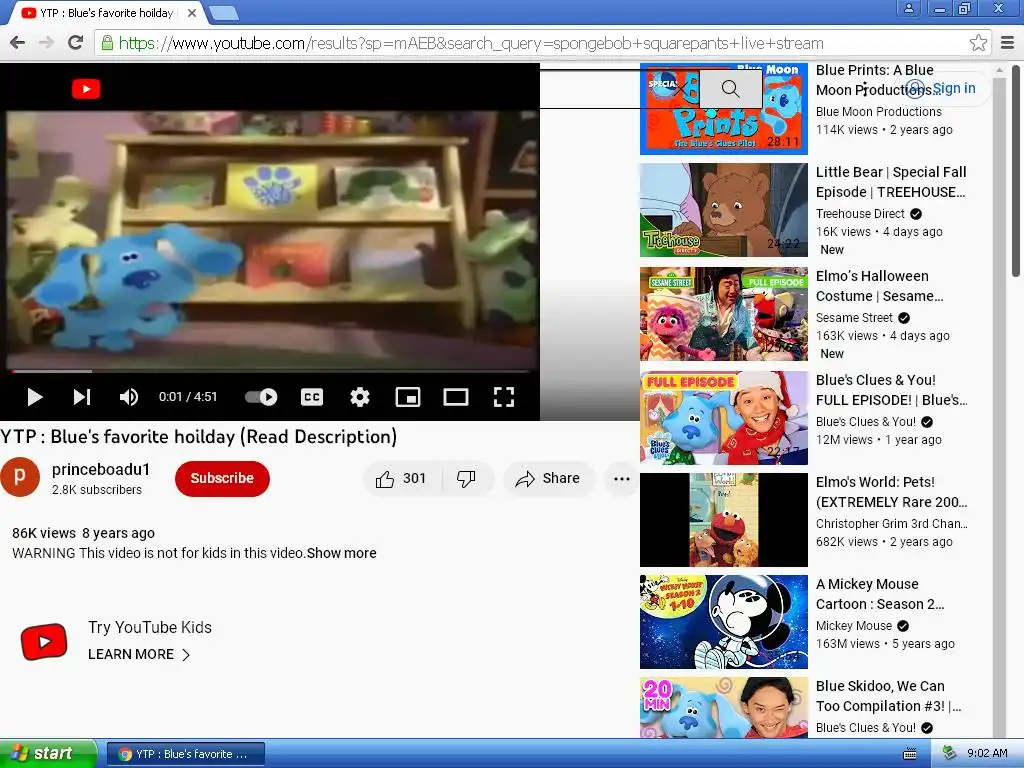Viewport: 1024px width, 768px height.
Task: Share this video
Action: 548,479
